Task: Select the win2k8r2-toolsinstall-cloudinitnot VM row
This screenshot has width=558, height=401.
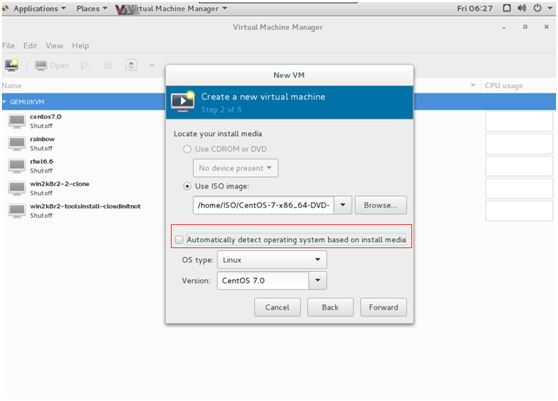Action: click(x=279, y=211)
